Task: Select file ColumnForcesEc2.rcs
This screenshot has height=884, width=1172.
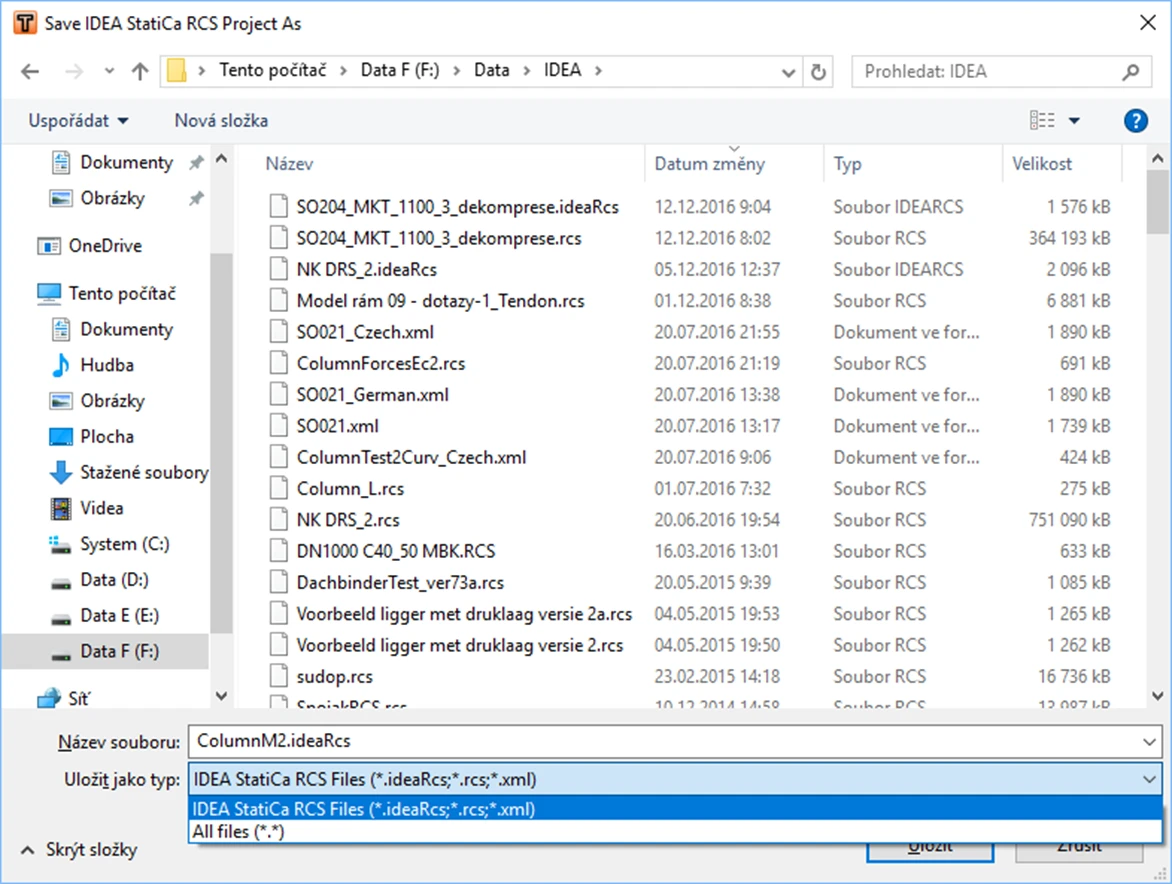Action: pos(380,363)
